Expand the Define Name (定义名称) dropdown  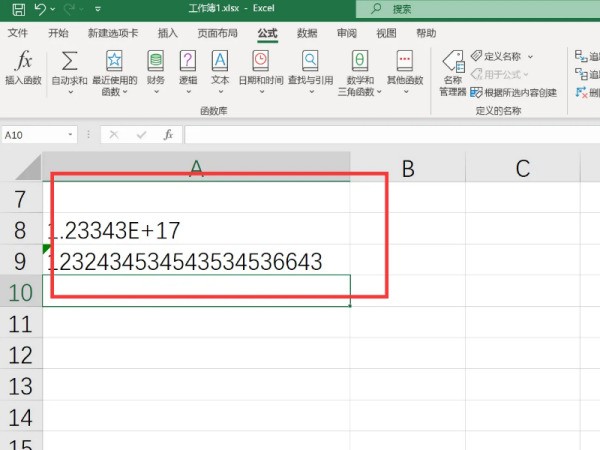point(531,56)
